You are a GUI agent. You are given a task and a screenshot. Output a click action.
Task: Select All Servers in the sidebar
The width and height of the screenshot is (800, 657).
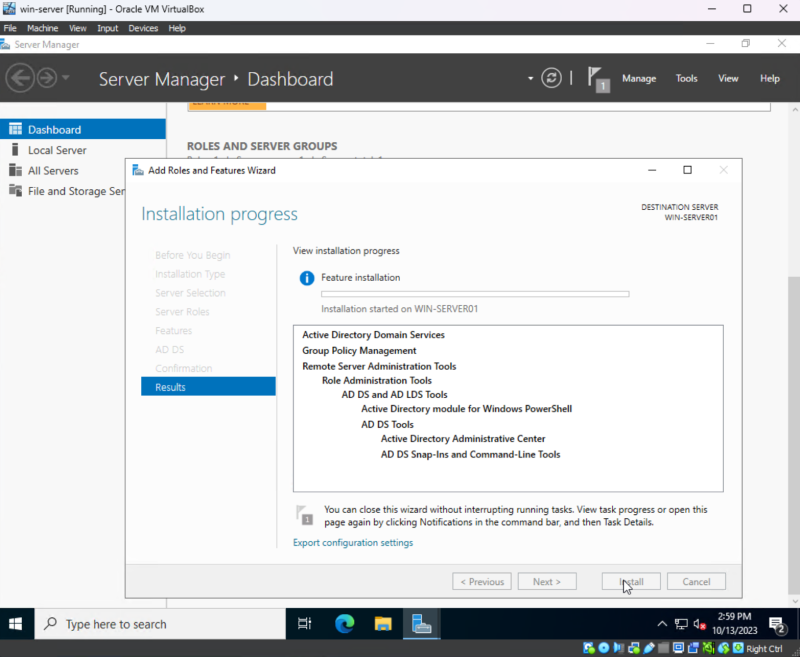53,171
